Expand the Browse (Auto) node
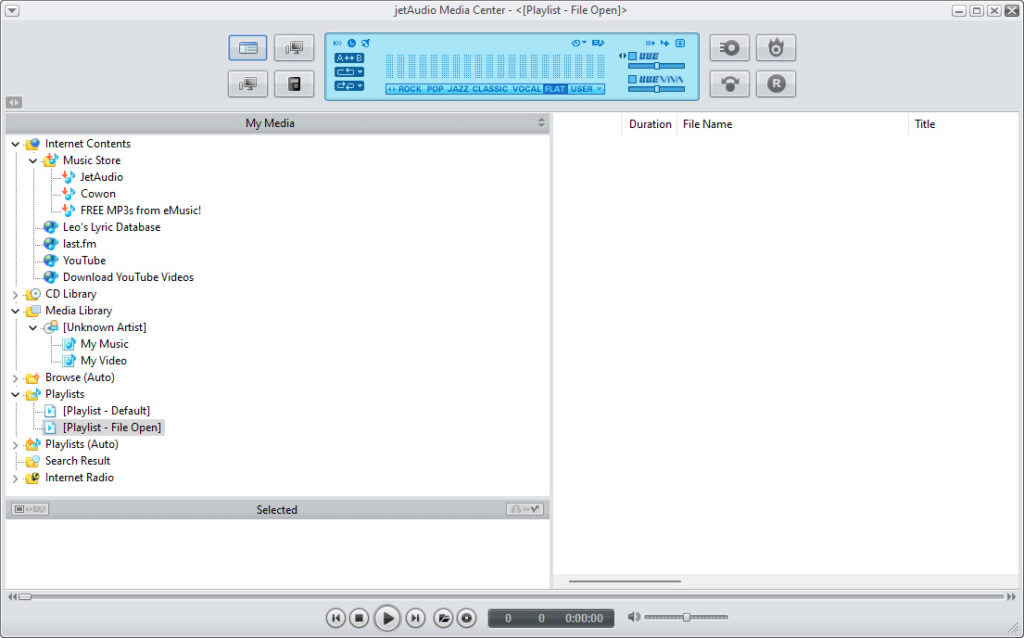The width and height of the screenshot is (1024, 638). pyautogui.click(x=15, y=378)
